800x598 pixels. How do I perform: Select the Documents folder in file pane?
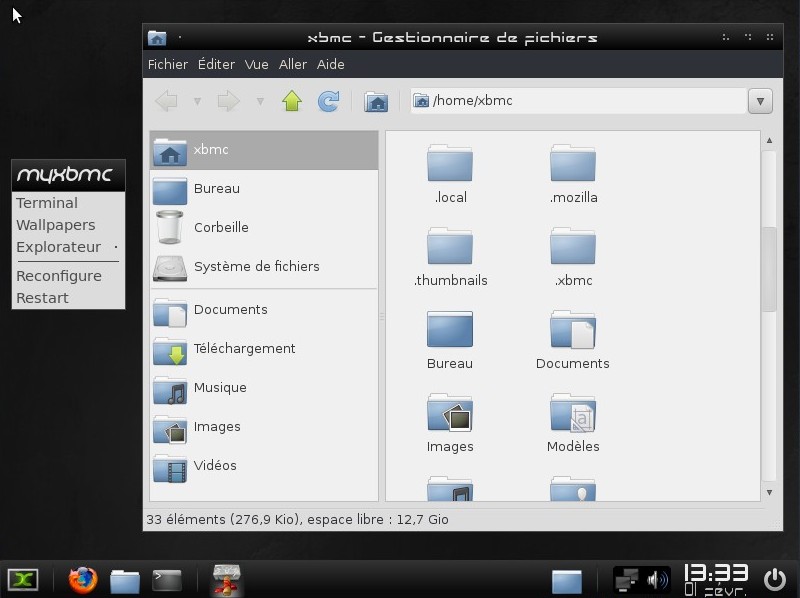coord(572,330)
